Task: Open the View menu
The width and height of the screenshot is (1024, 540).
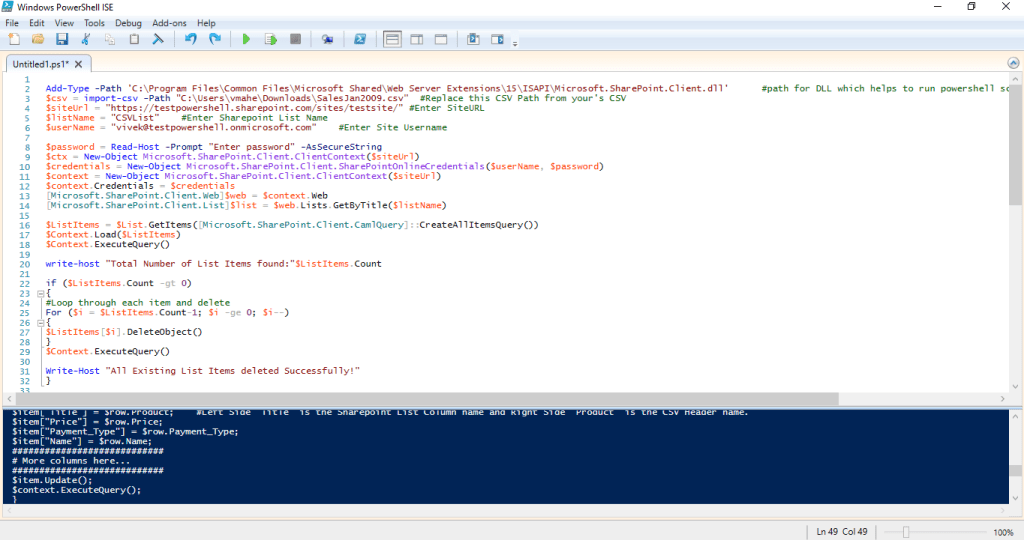Action: (64, 23)
